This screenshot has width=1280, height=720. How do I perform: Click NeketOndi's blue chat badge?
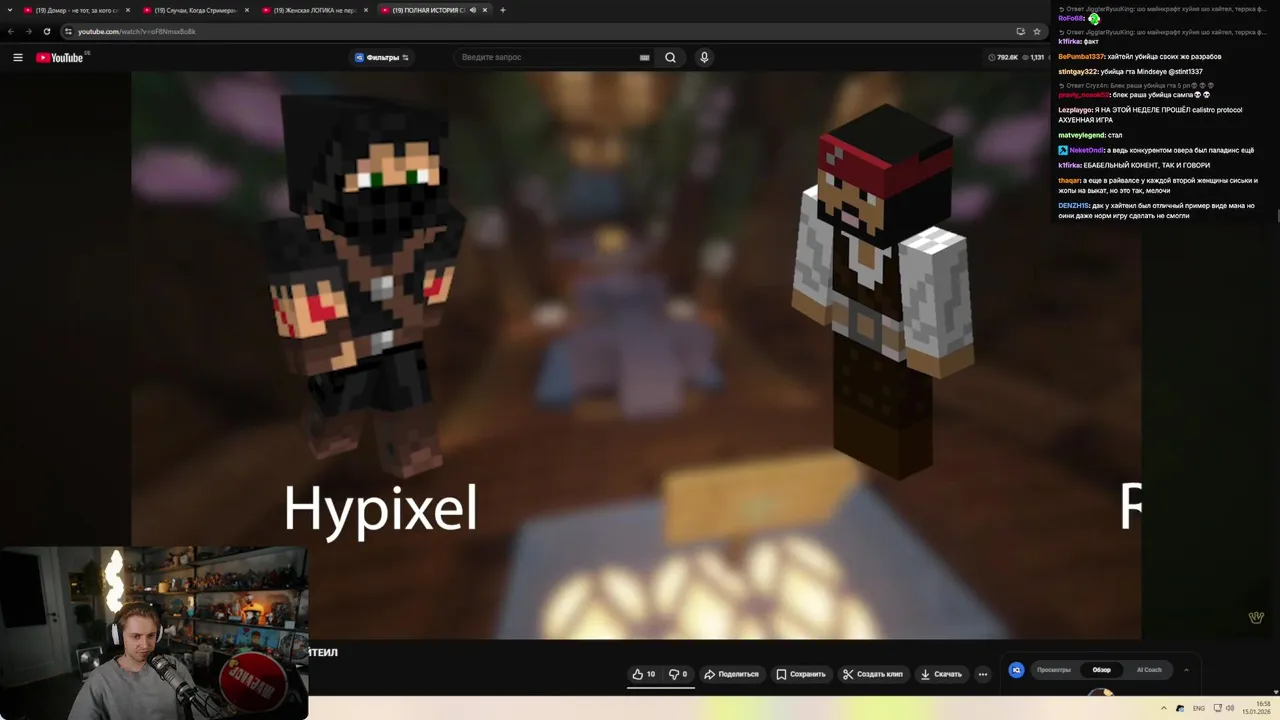pos(1063,150)
